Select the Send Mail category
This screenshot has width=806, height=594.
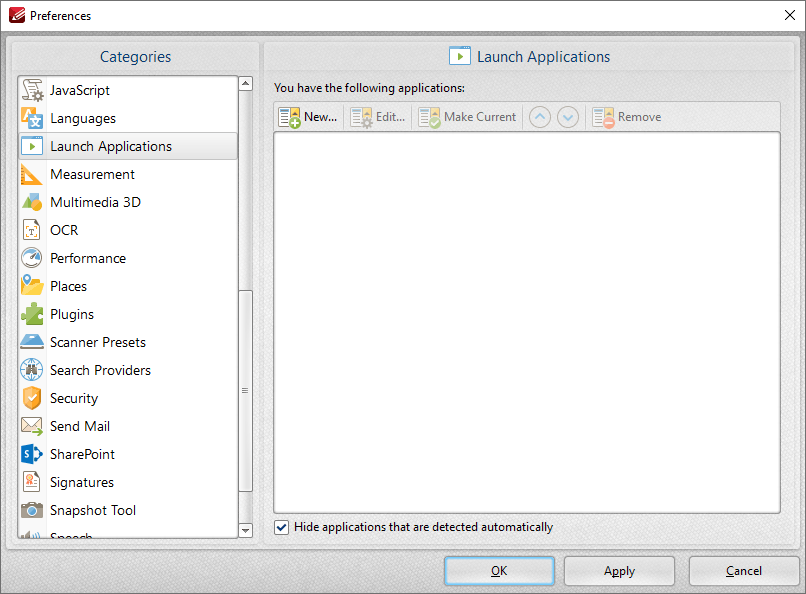pyautogui.click(x=79, y=426)
